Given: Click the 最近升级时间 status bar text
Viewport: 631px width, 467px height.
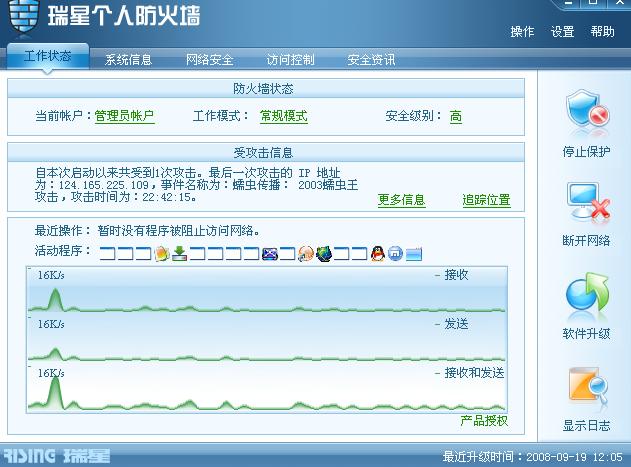Looking at the screenshot, I should point(532,457).
